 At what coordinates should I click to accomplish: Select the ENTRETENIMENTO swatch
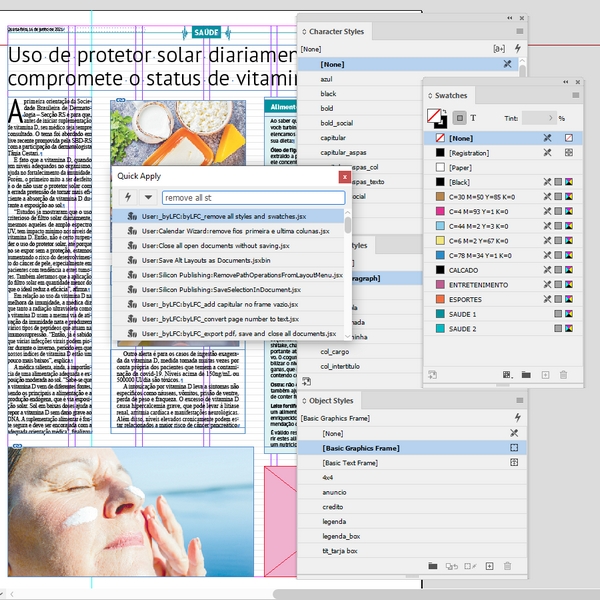(x=503, y=285)
